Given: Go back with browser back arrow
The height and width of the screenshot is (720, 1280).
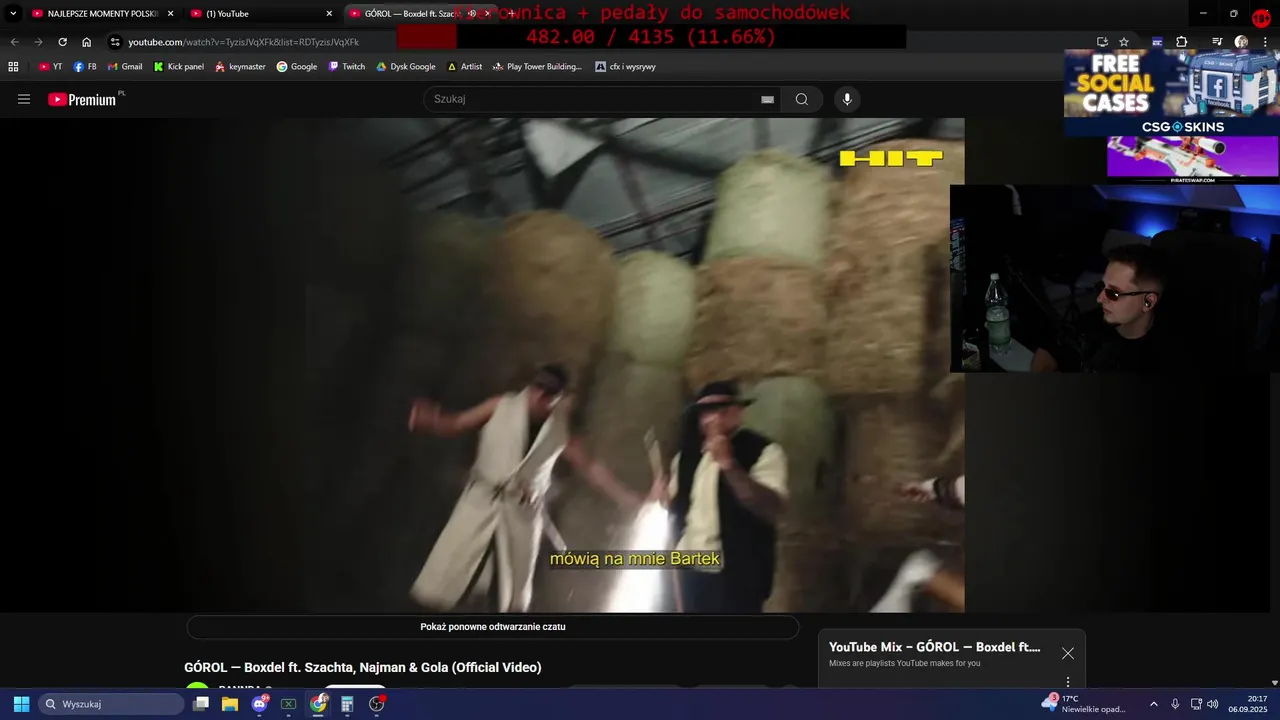Looking at the screenshot, I should coord(14,42).
